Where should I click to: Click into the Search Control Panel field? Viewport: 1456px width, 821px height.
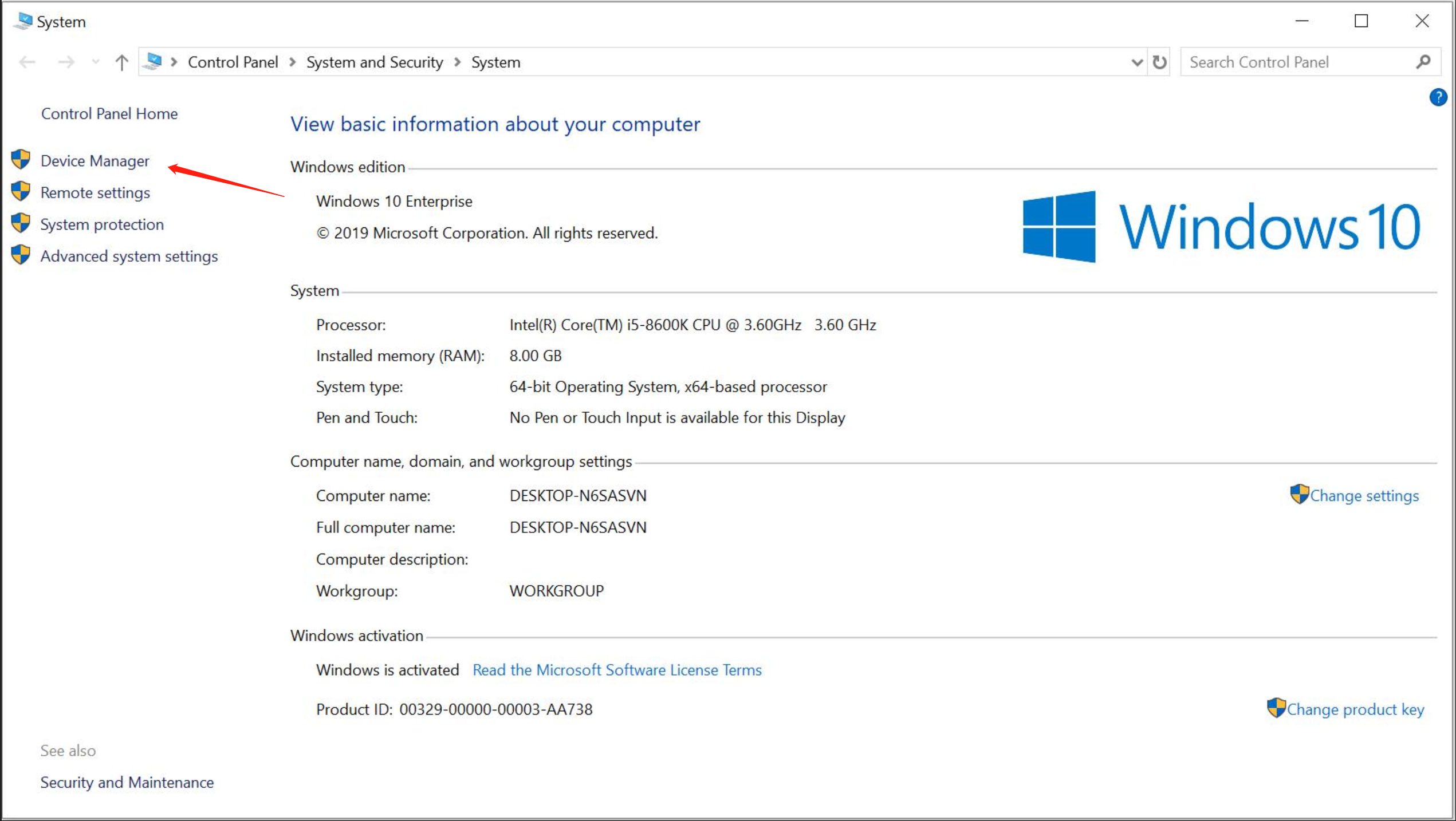[1294, 62]
